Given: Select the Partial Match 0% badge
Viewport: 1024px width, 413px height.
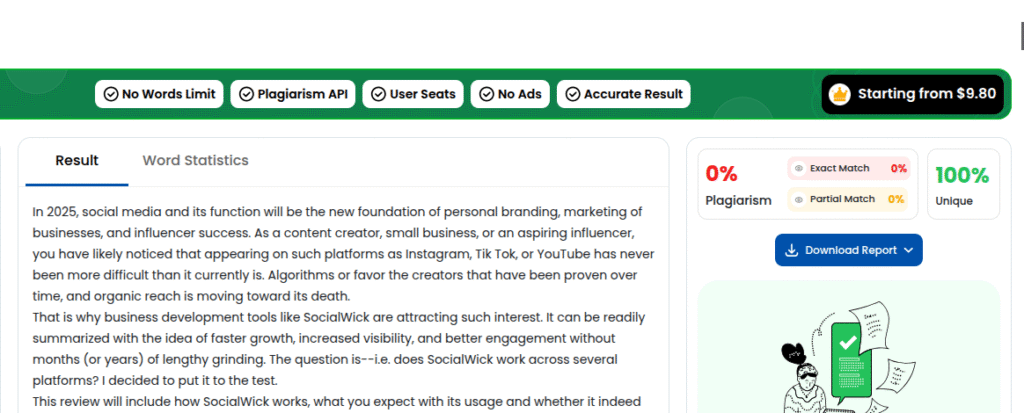Looking at the screenshot, I should pyautogui.click(x=895, y=200).
